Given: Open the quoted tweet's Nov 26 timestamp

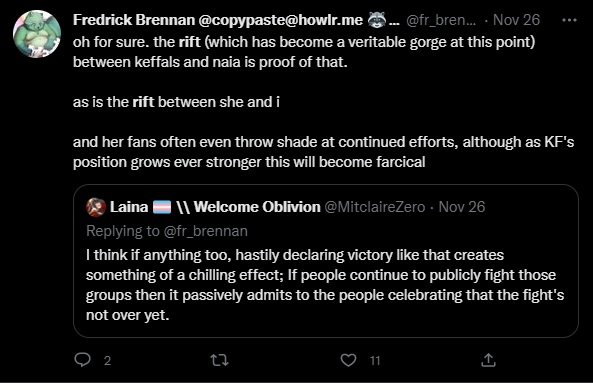Looking at the screenshot, I should pyautogui.click(x=461, y=207).
